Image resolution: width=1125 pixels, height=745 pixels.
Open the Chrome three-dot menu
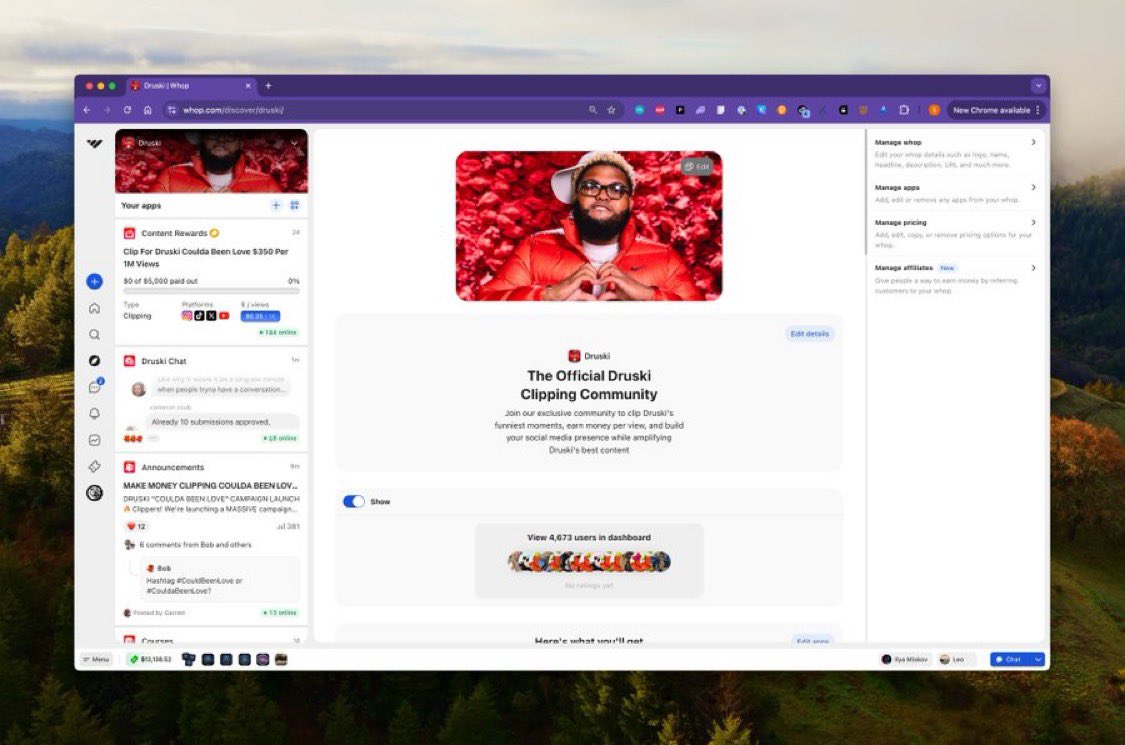coord(1037,110)
